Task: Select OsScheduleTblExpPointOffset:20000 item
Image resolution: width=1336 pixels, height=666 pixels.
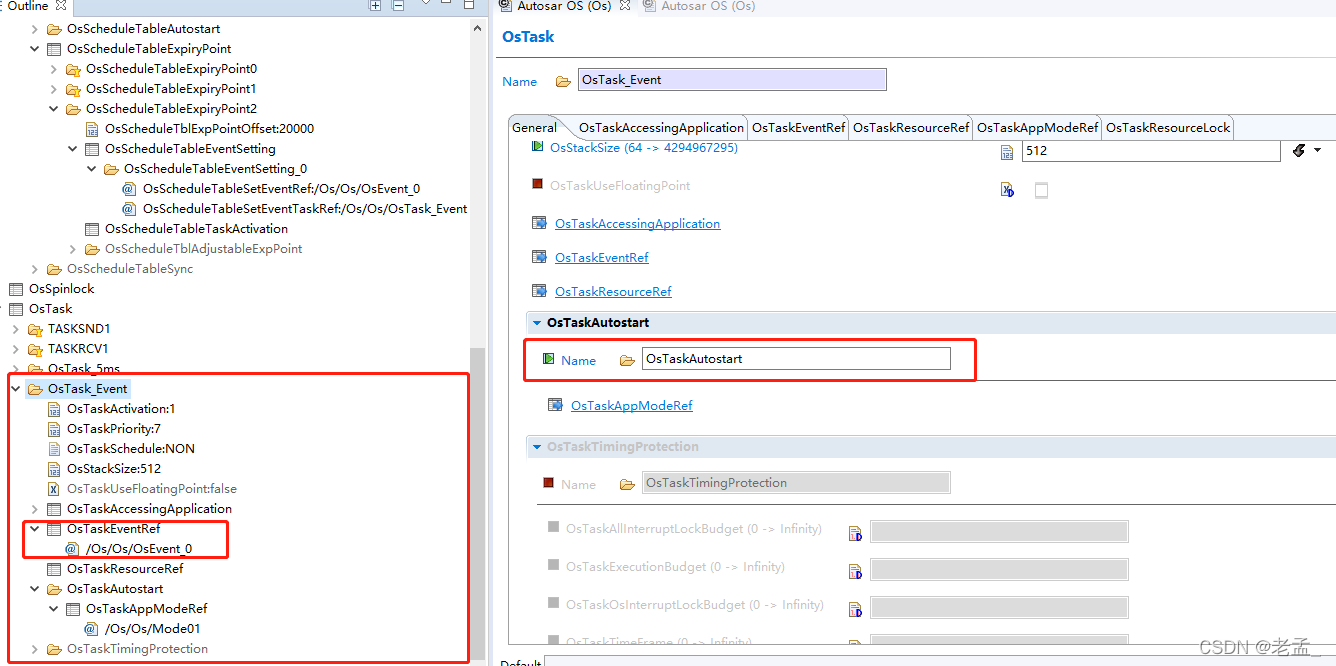Action: coord(209,129)
